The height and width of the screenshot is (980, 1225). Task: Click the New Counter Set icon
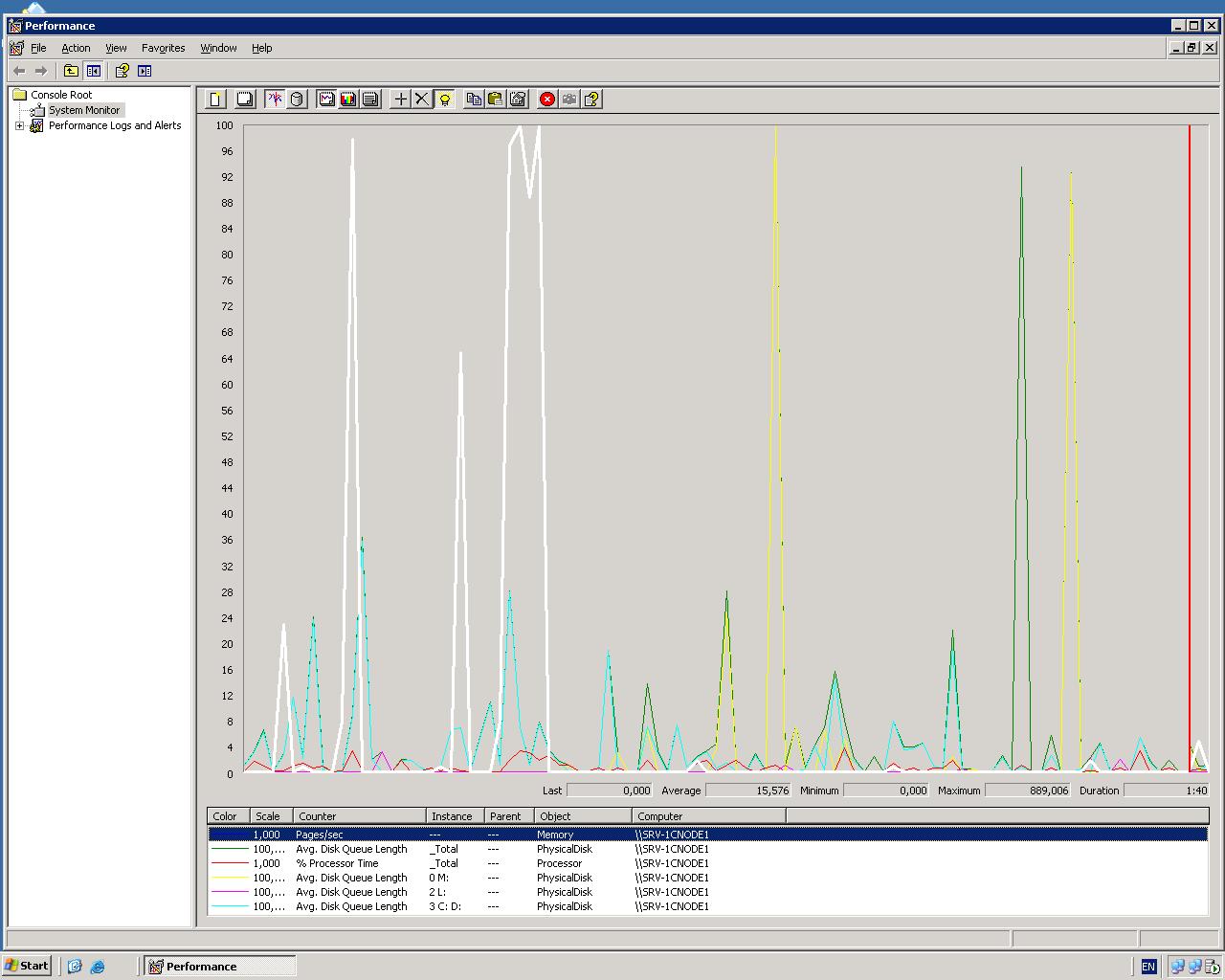216,99
